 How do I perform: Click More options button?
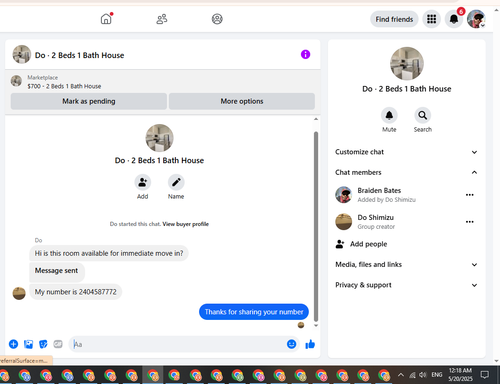[242, 101]
